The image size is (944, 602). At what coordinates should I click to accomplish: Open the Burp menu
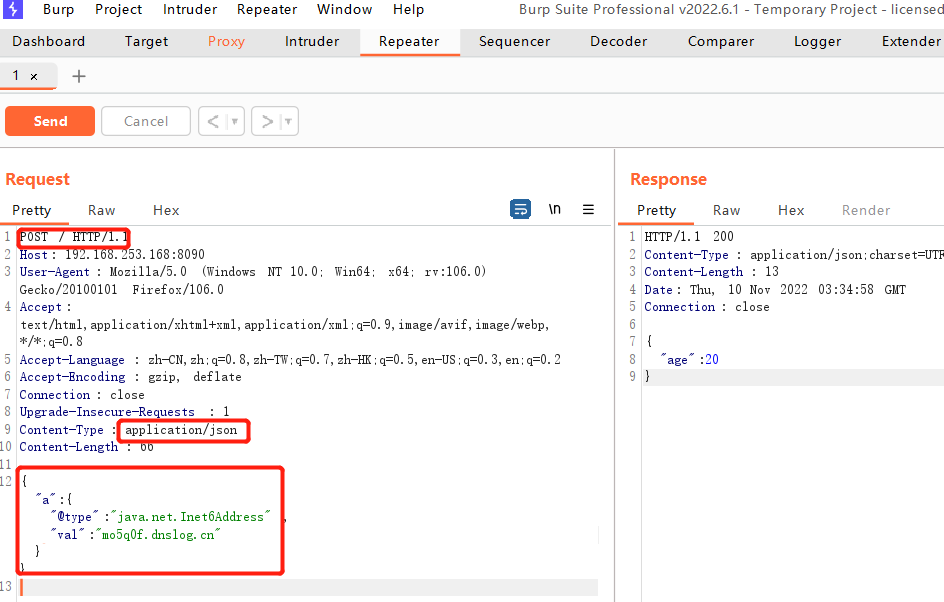coord(58,10)
